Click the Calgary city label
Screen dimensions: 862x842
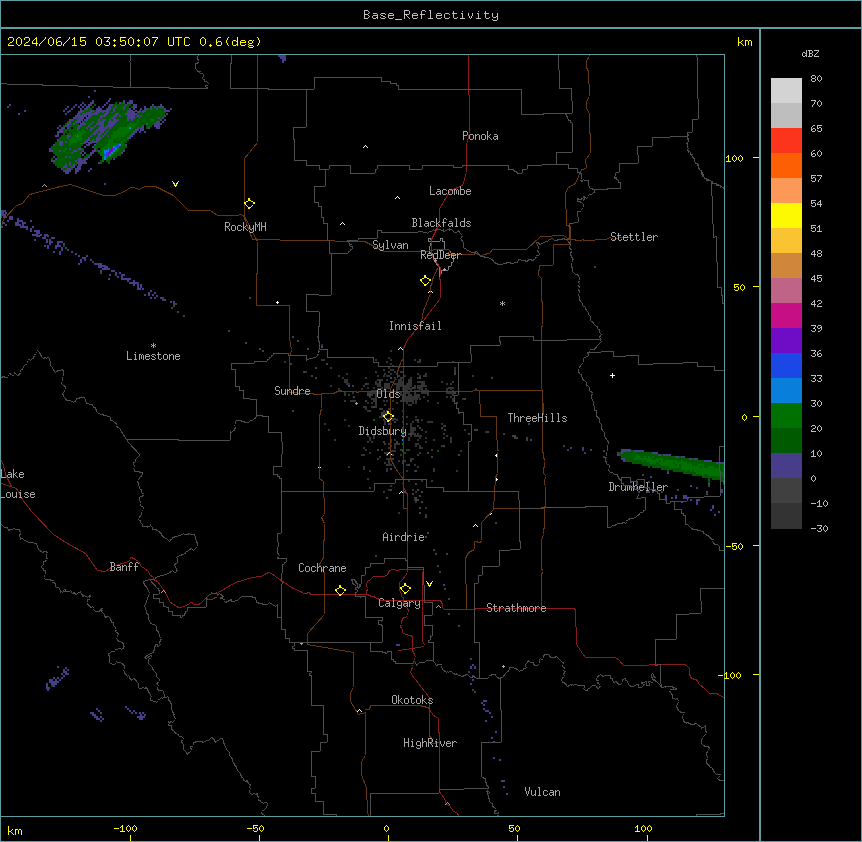[x=399, y=603]
